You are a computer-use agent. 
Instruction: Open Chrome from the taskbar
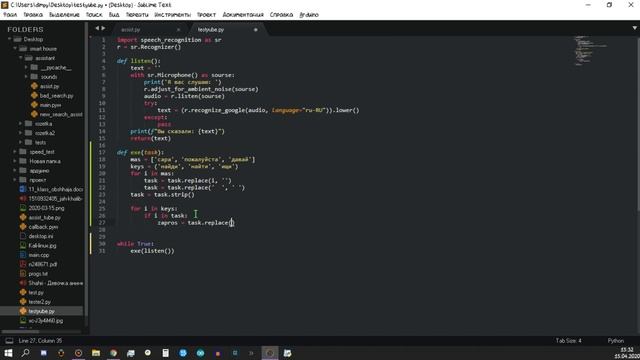point(113,353)
